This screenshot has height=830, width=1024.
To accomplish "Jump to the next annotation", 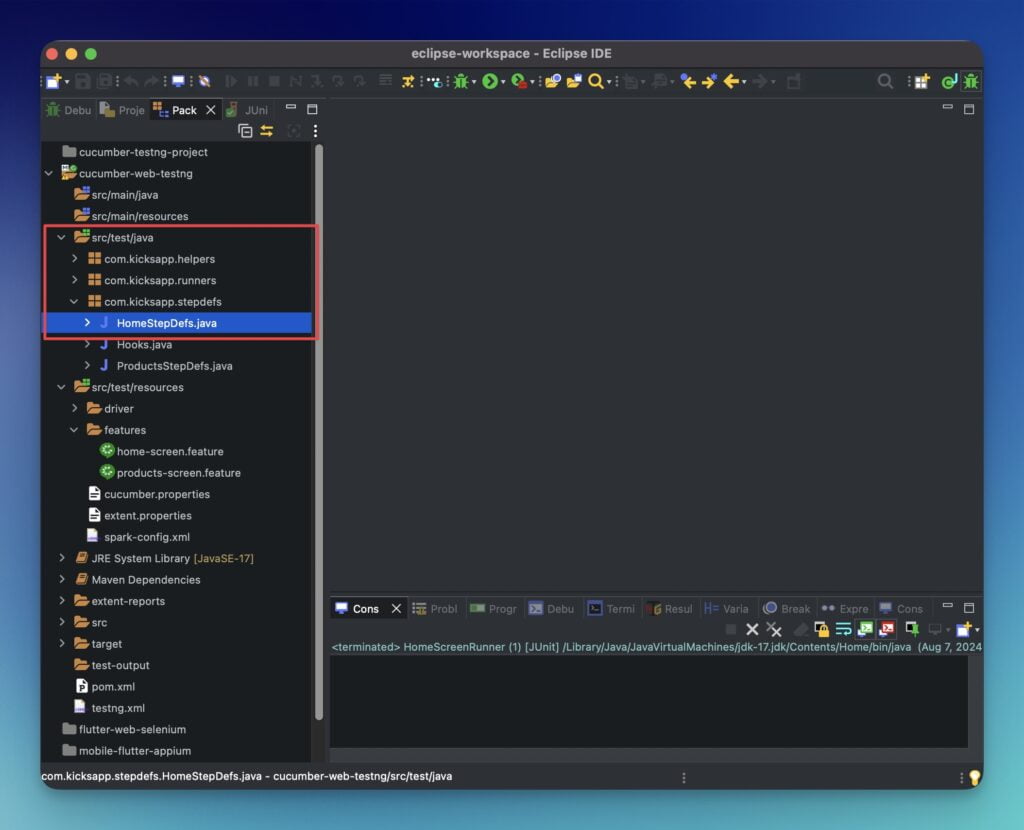I will point(709,82).
